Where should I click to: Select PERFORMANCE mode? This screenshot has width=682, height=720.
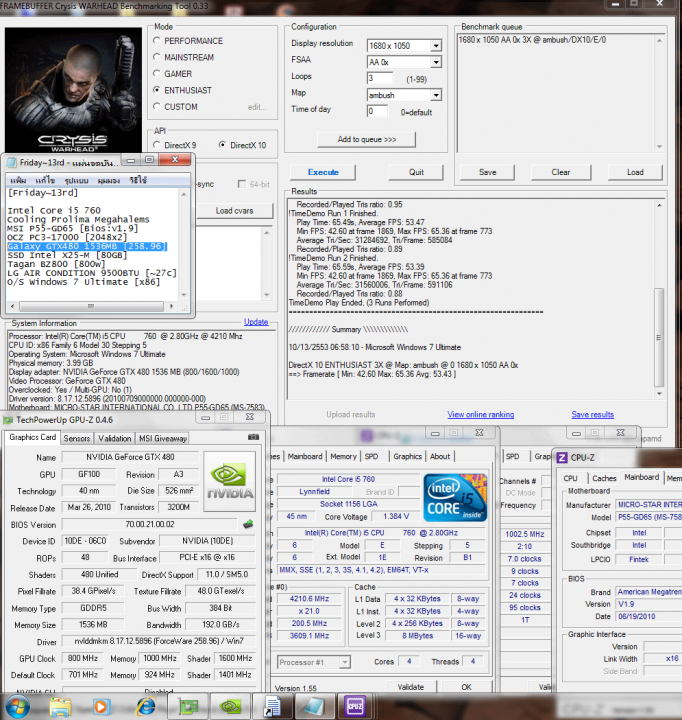157,40
